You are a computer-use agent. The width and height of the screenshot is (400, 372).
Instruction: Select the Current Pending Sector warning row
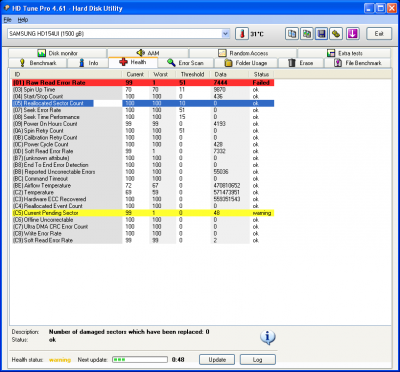pos(143,213)
